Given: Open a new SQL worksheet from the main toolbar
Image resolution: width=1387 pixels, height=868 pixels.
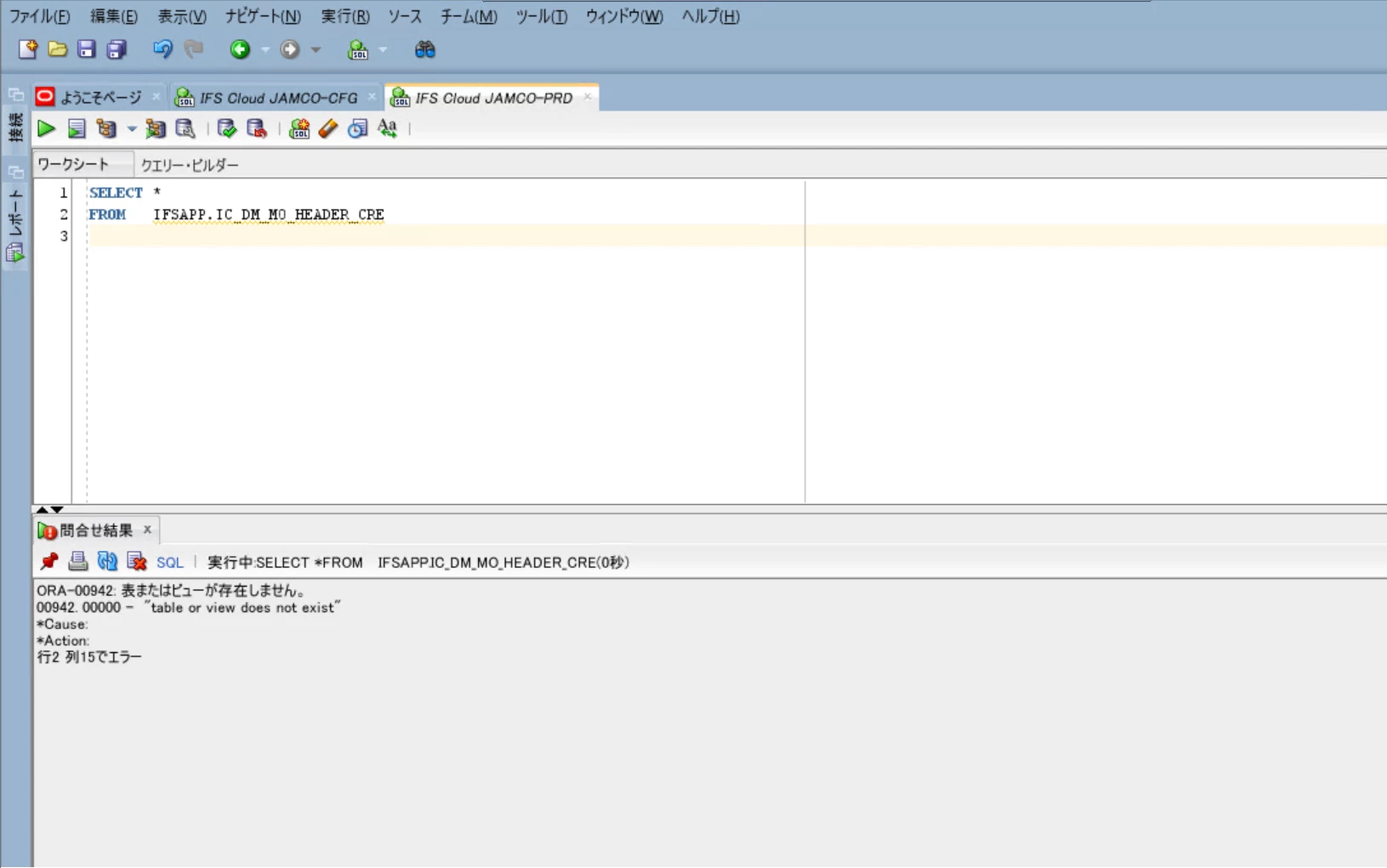Looking at the screenshot, I should click(358, 49).
